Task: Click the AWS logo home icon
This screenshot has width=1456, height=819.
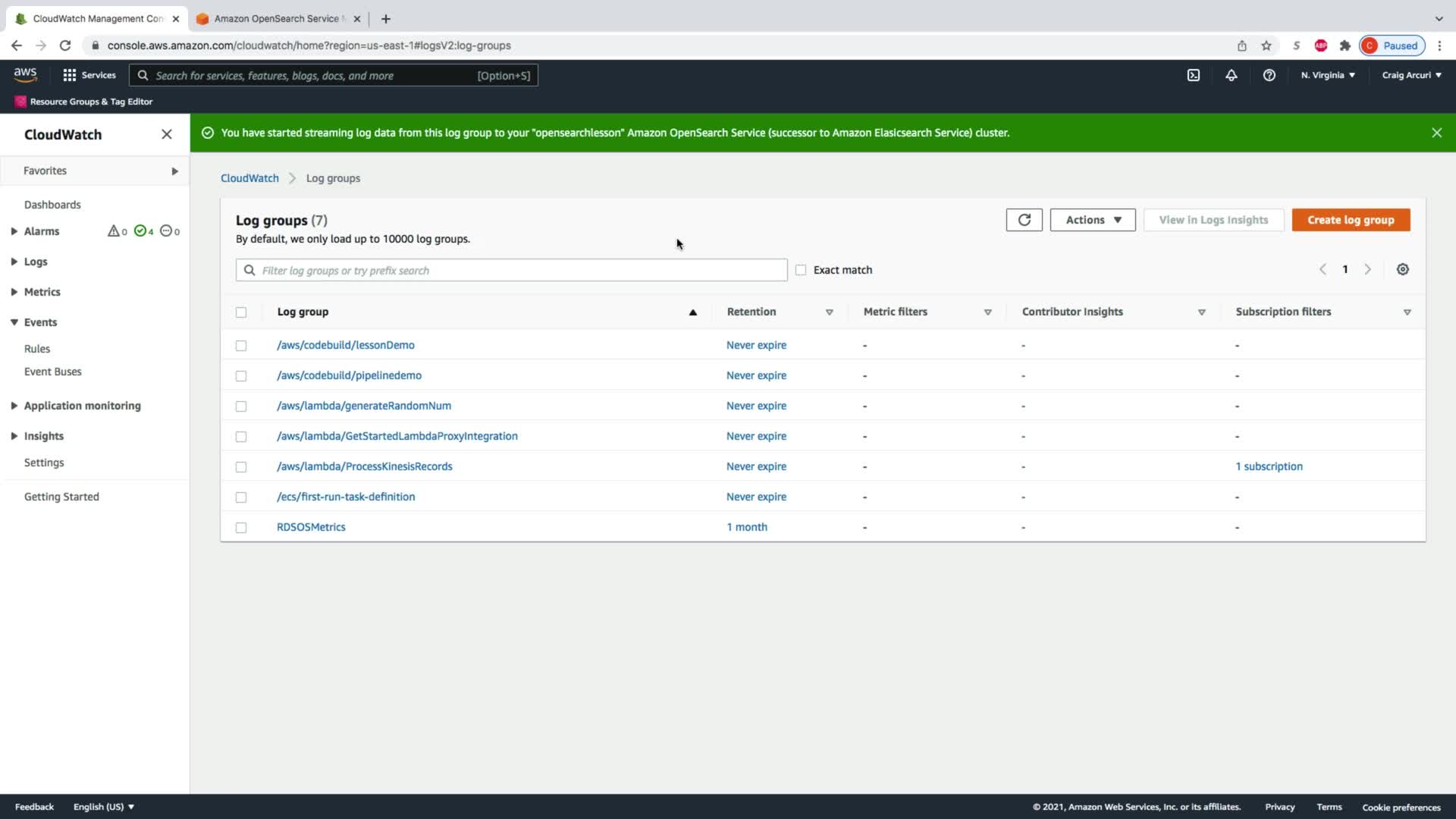Action: pos(25,74)
